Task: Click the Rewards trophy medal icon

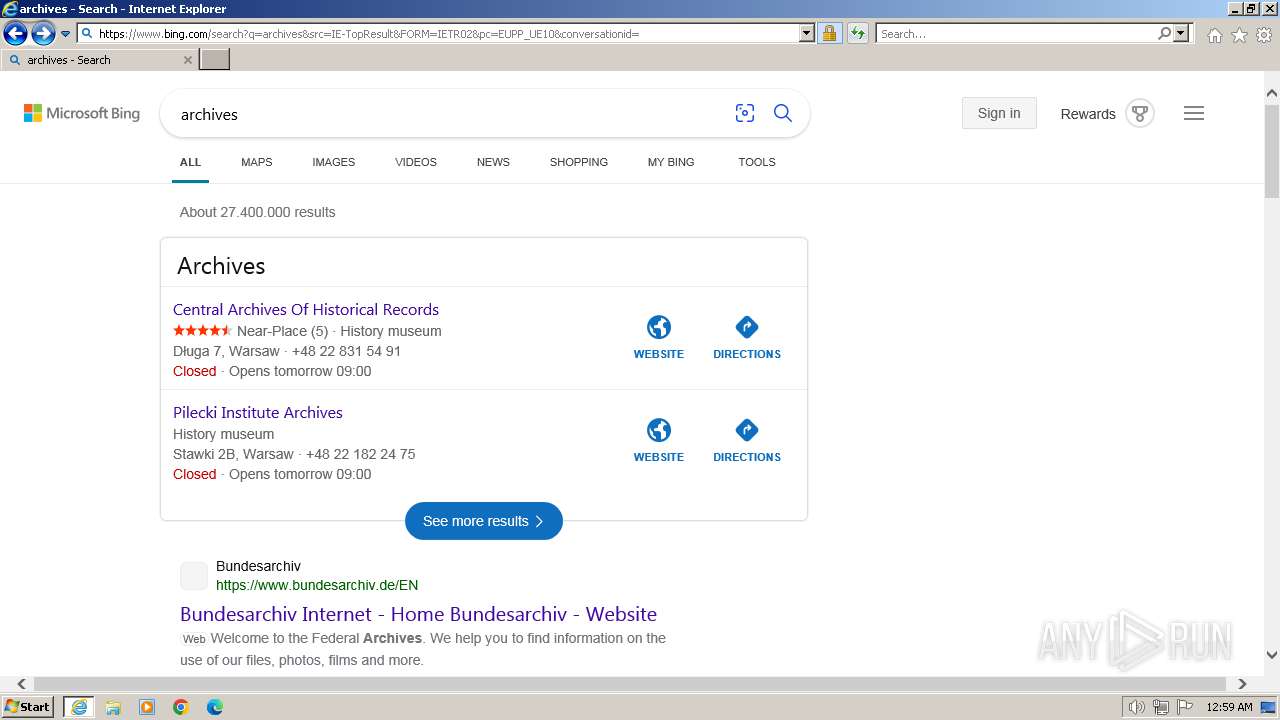Action: pos(1140,113)
